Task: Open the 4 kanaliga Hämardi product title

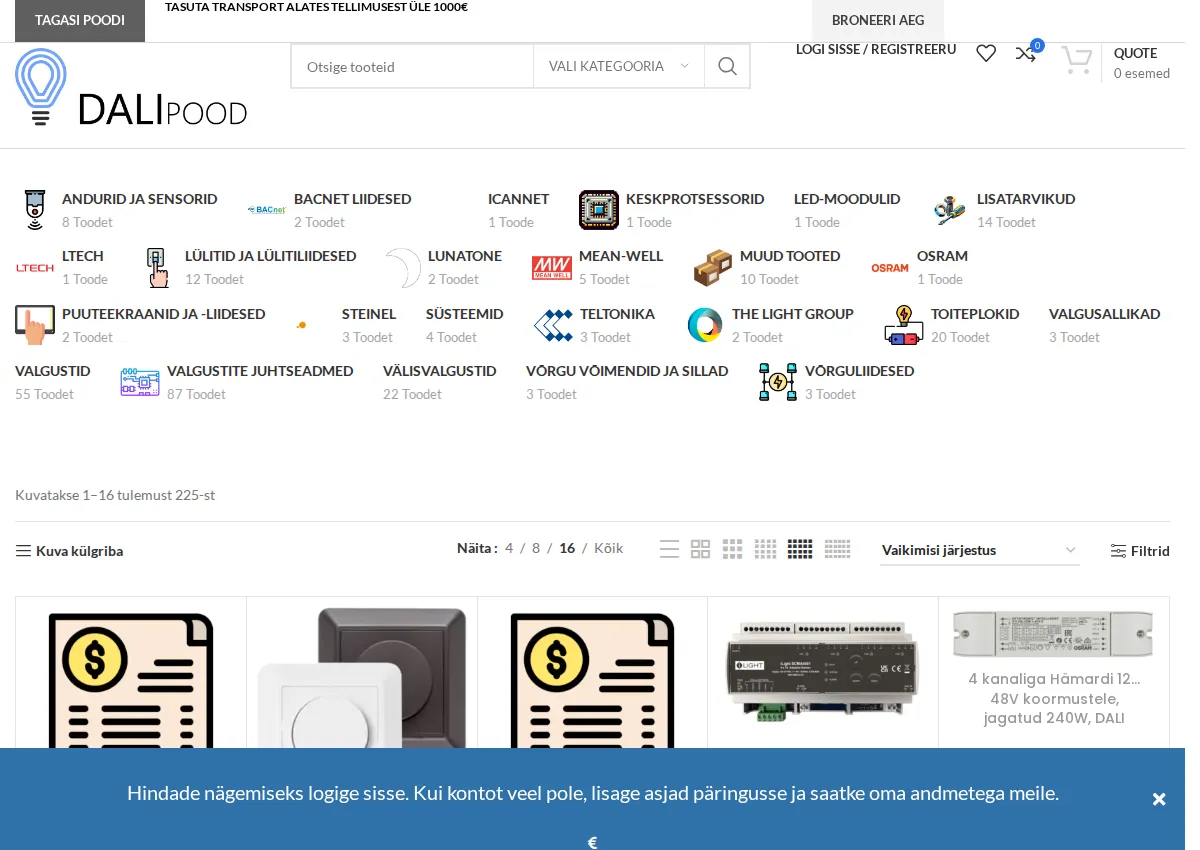Action: point(1054,698)
